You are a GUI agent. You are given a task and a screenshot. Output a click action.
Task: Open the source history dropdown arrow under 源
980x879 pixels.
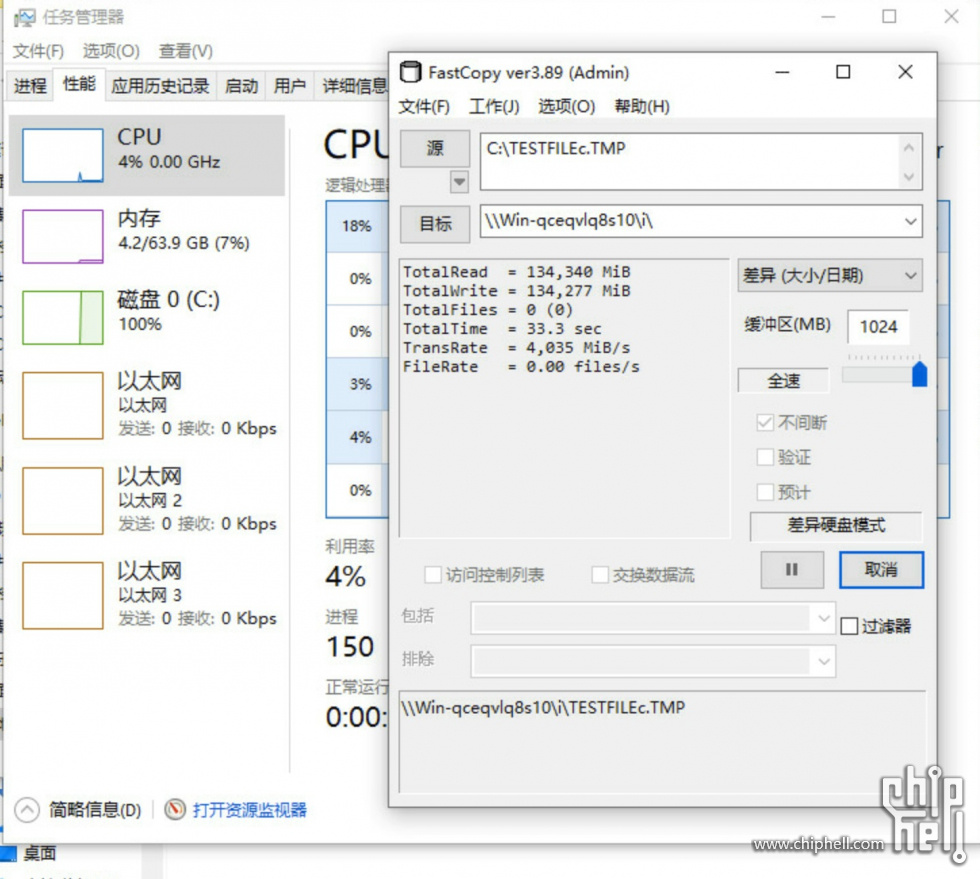coord(459,182)
